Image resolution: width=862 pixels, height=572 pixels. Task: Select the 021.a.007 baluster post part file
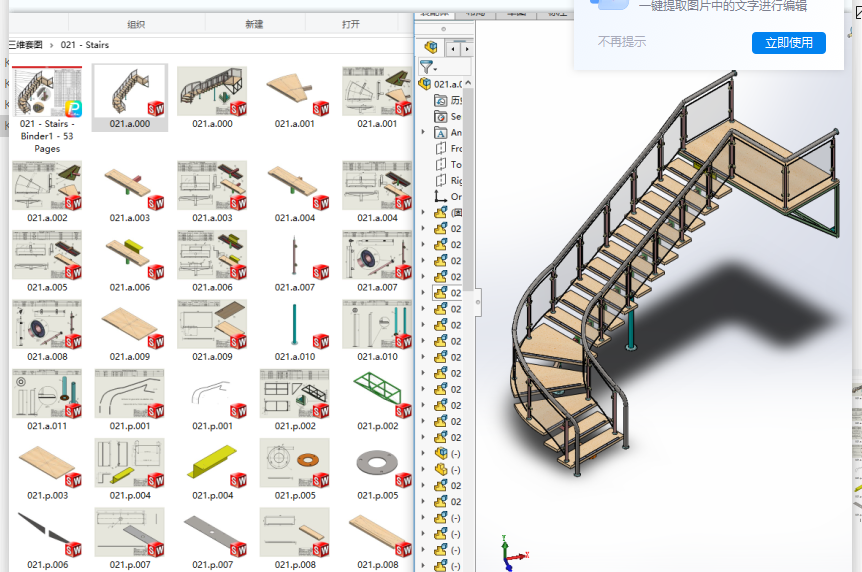point(295,261)
